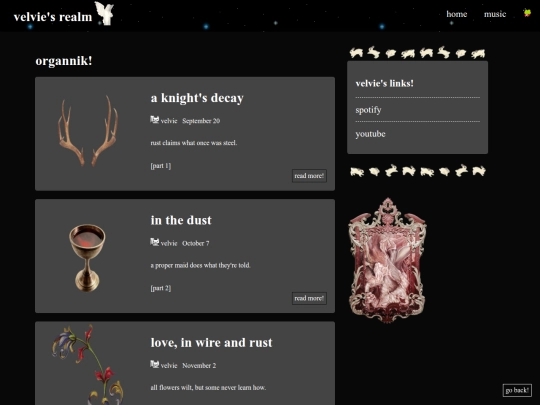Click 'a proper maid does what they're told.'
The width and height of the screenshot is (540, 405).
(200, 266)
